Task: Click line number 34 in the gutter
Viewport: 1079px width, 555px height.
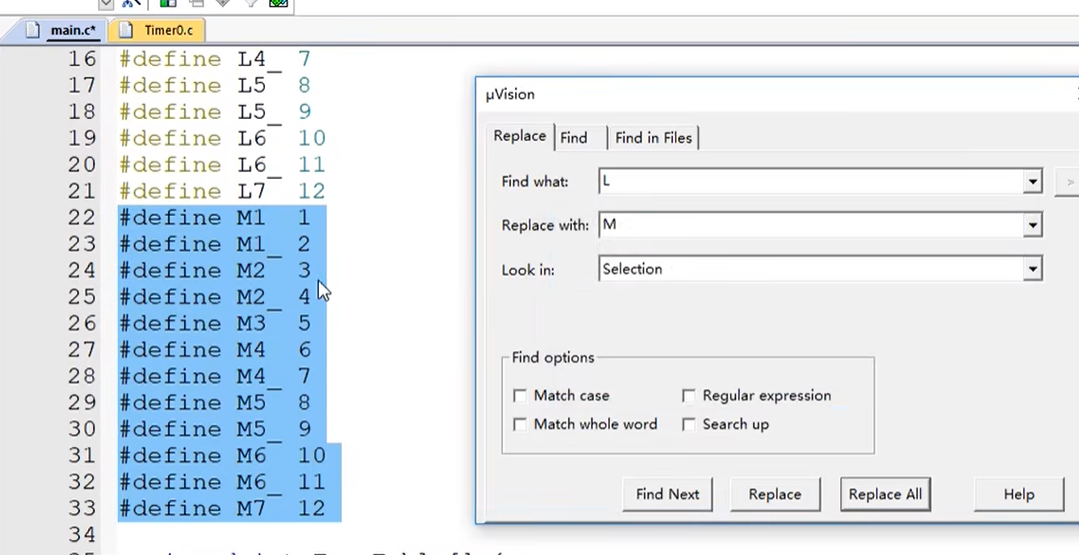Action: [x=82, y=534]
